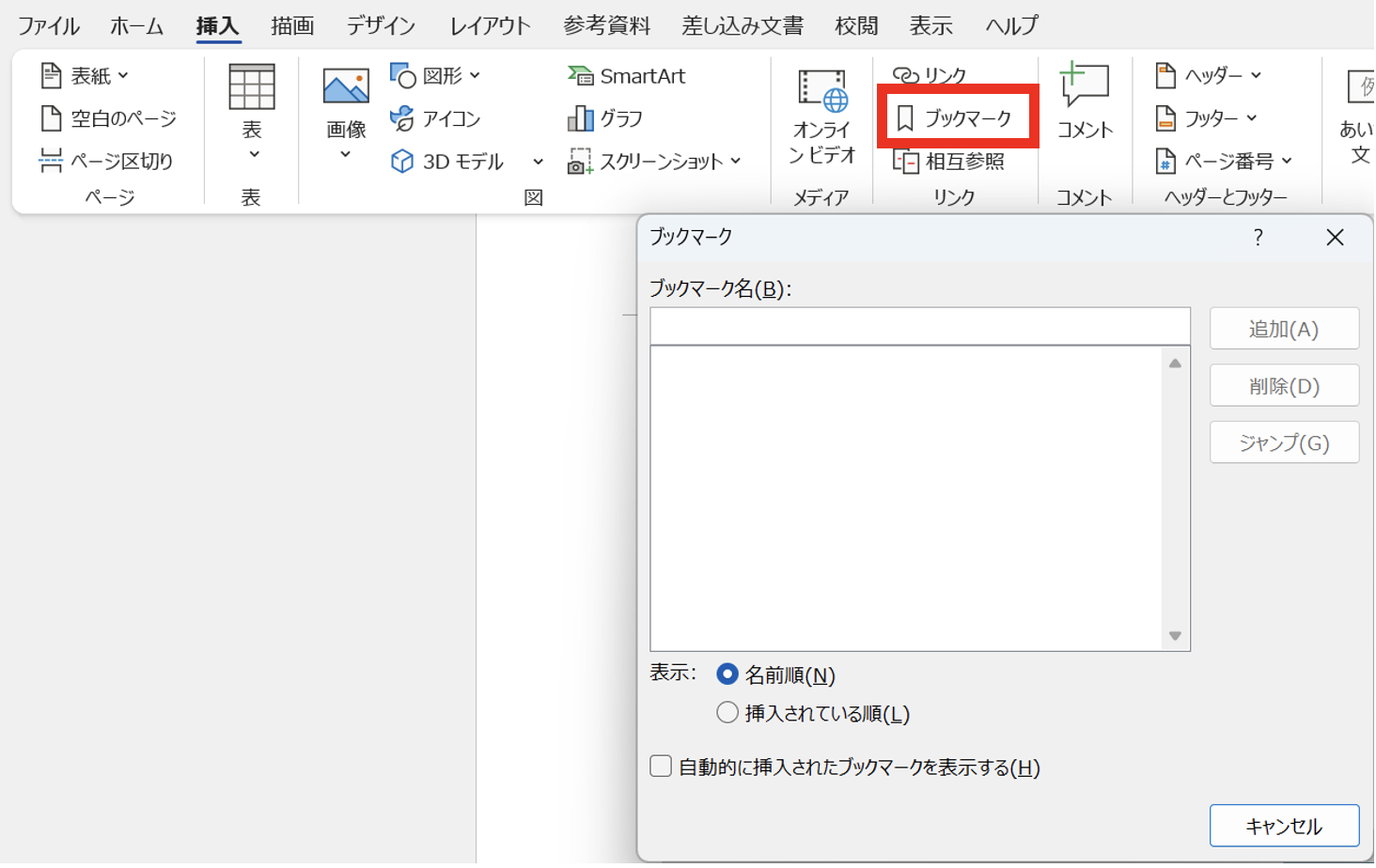
Task: Expand the ページ番号 (Page Number) dropdown
Action: [1224, 162]
